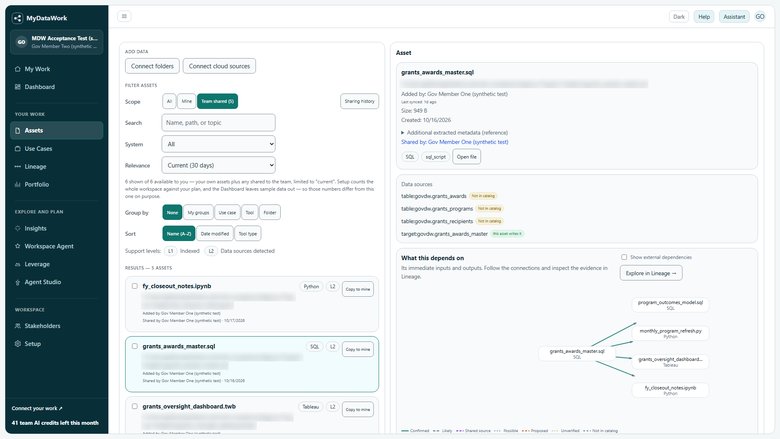Click the sql_script tag
Viewport: 780px width, 439px height.
[x=435, y=157]
